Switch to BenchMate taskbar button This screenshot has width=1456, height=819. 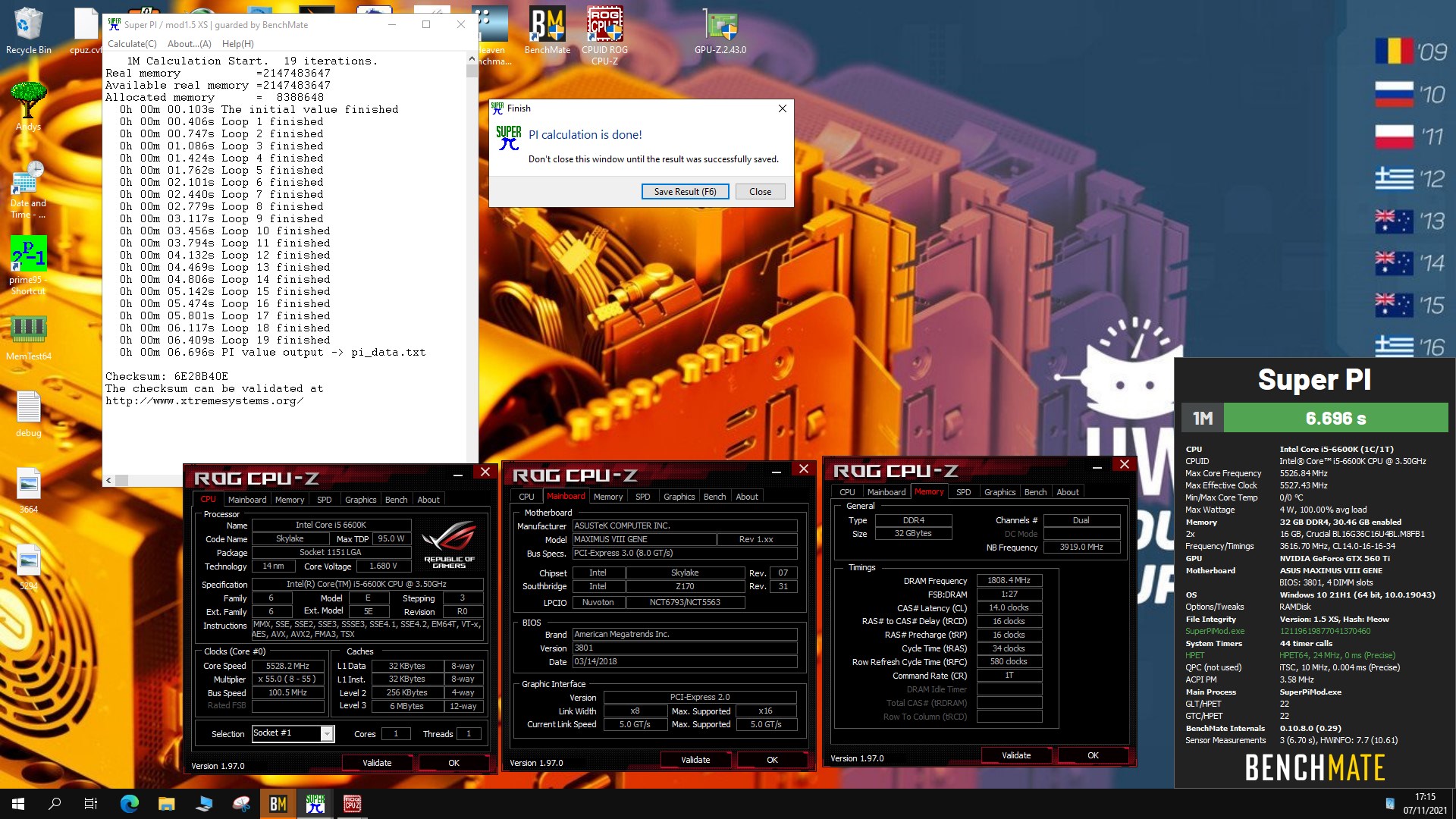click(x=278, y=804)
